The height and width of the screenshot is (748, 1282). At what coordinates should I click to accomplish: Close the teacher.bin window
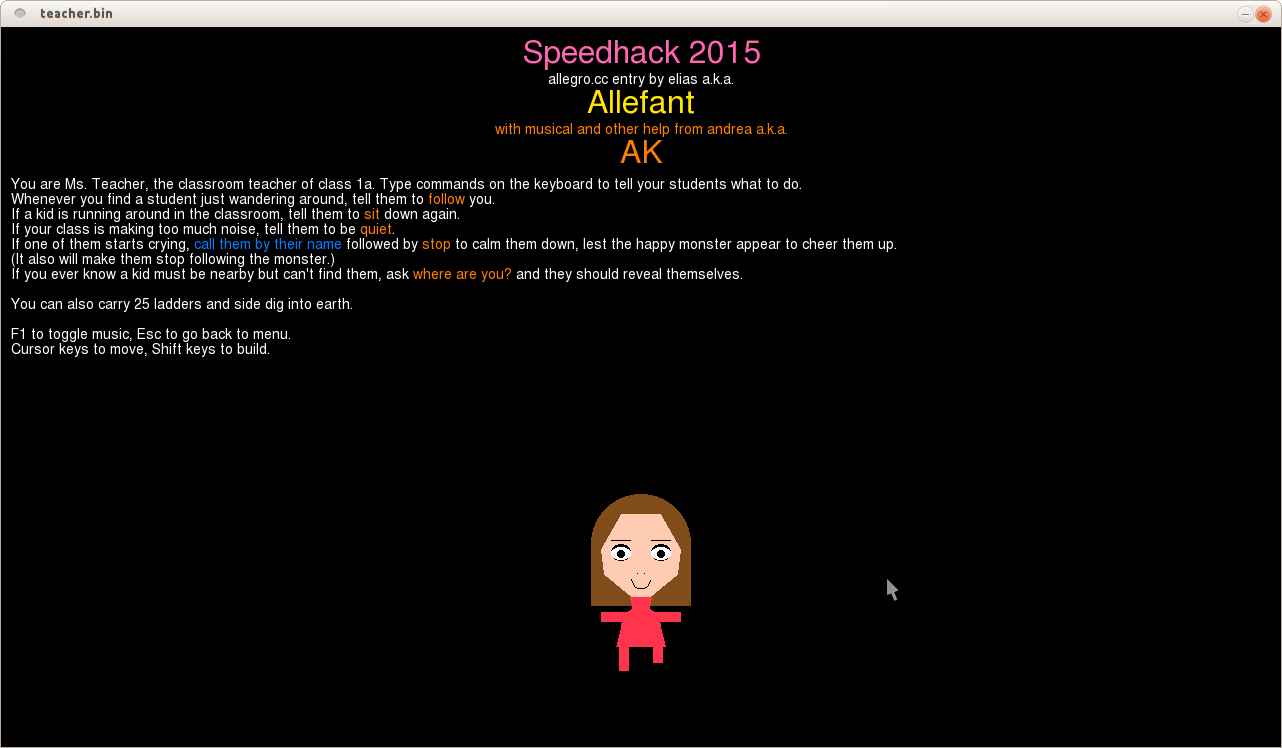click(1263, 14)
